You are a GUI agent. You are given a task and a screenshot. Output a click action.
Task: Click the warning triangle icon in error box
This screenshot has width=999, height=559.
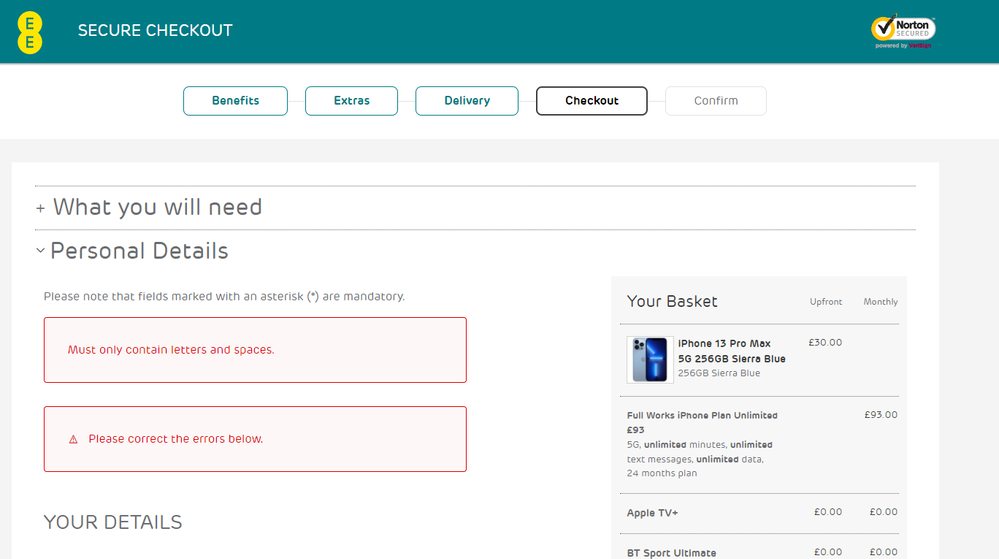pyautogui.click(x=73, y=440)
